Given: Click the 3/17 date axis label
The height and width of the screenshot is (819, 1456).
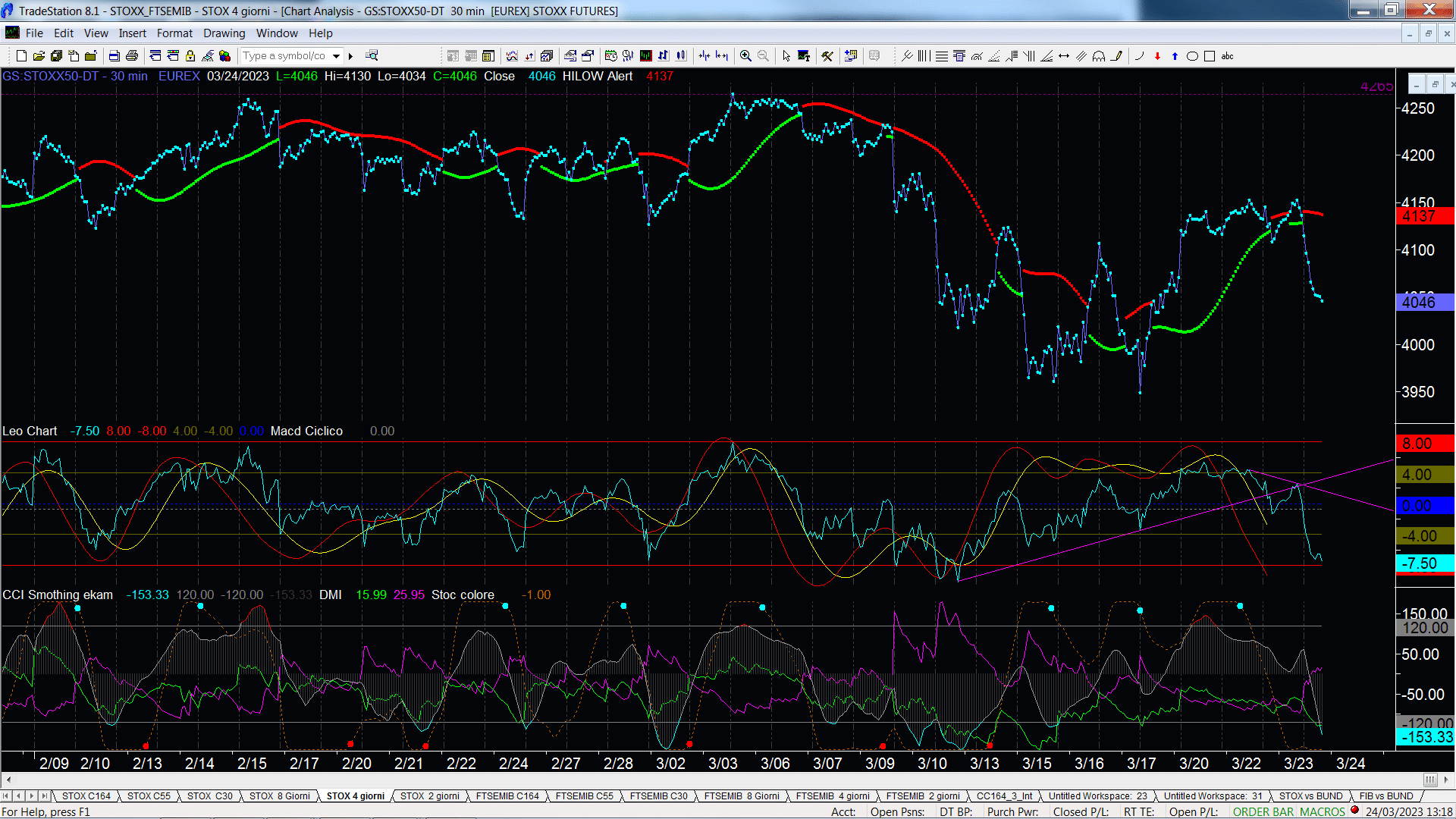Looking at the screenshot, I should coord(1141,764).
